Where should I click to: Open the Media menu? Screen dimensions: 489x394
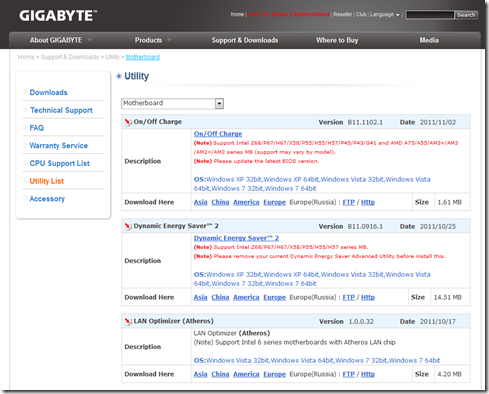pyautogui.click(x=429, y=40)
